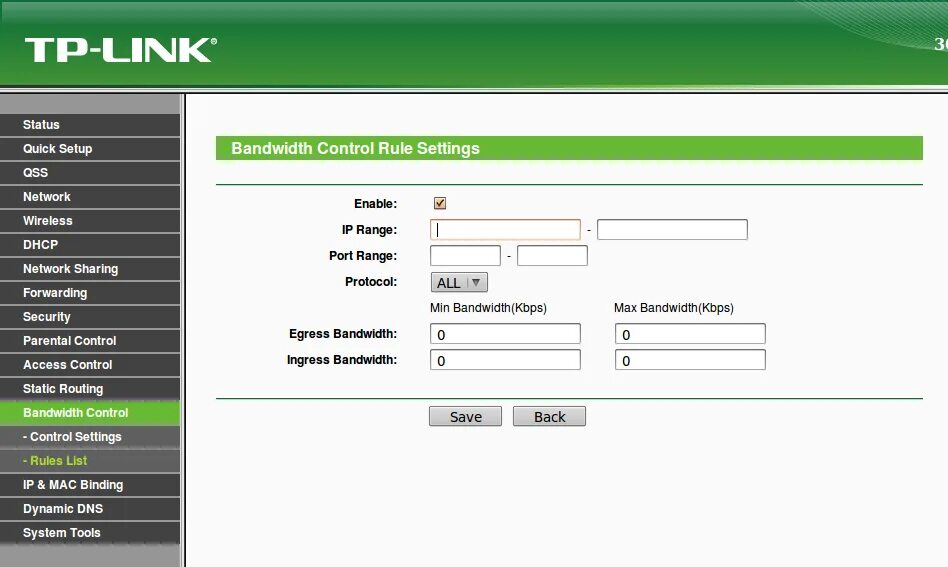
Task: Click the IP Range label
Action: [x=369, y=230]
